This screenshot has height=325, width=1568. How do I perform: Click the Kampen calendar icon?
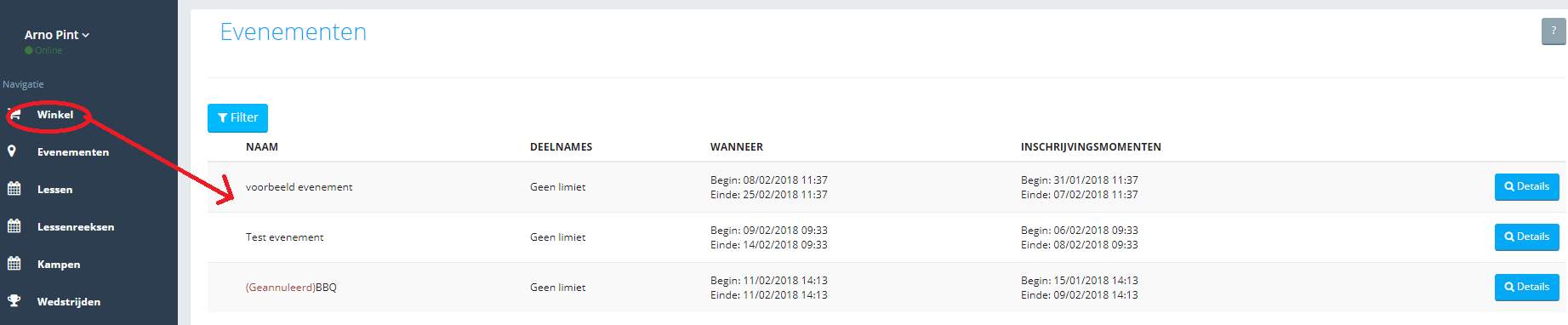click(14, 264)
